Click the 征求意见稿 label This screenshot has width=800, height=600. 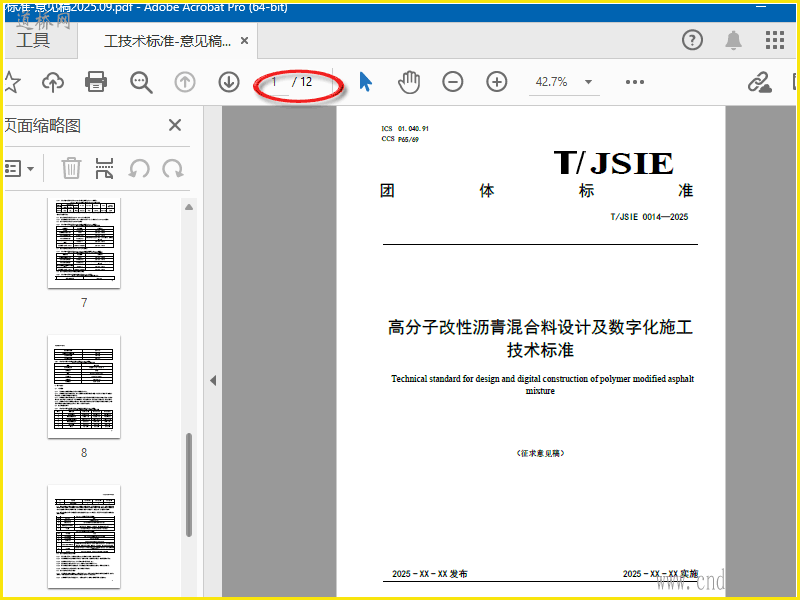pos(540,453)
